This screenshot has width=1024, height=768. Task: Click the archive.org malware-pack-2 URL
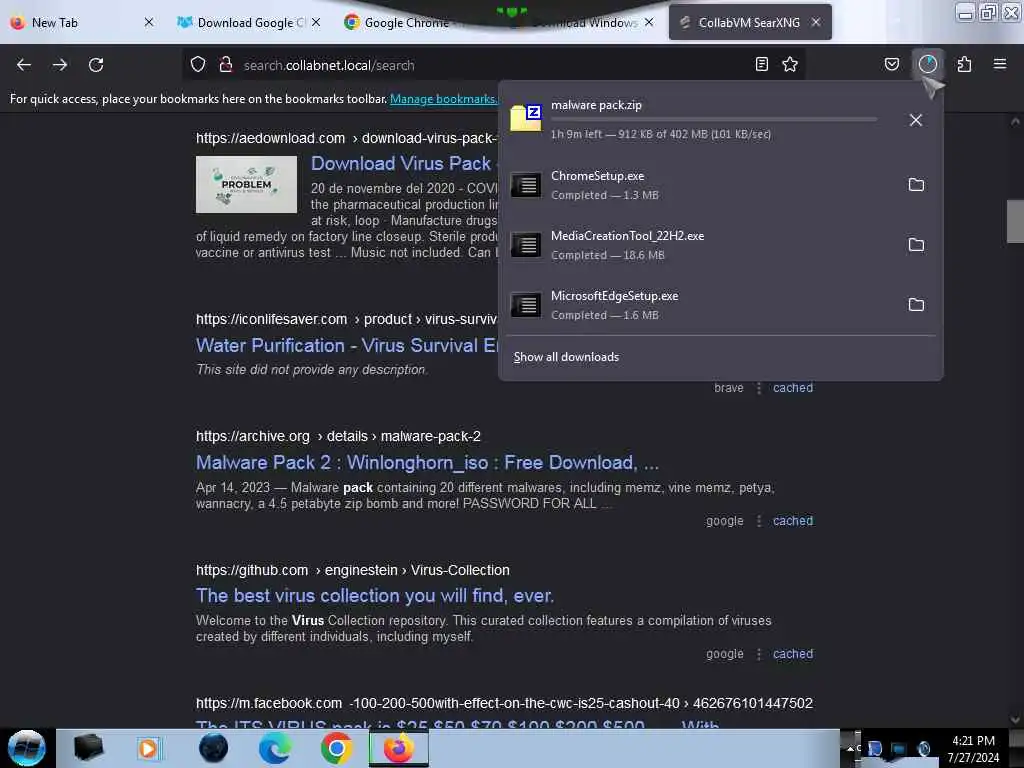338,436
